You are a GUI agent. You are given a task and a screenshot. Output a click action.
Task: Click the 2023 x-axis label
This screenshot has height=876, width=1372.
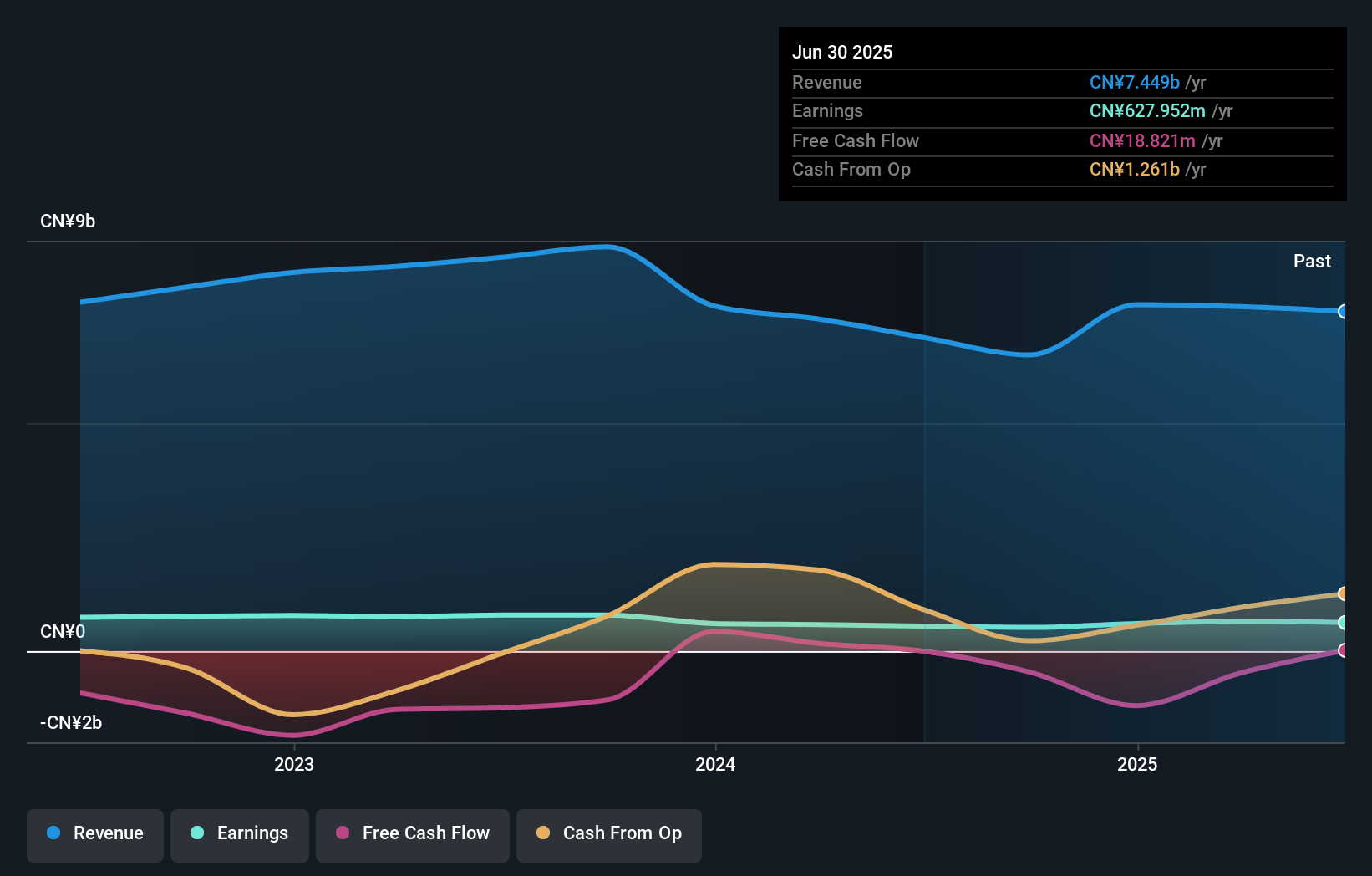(294, 764)
